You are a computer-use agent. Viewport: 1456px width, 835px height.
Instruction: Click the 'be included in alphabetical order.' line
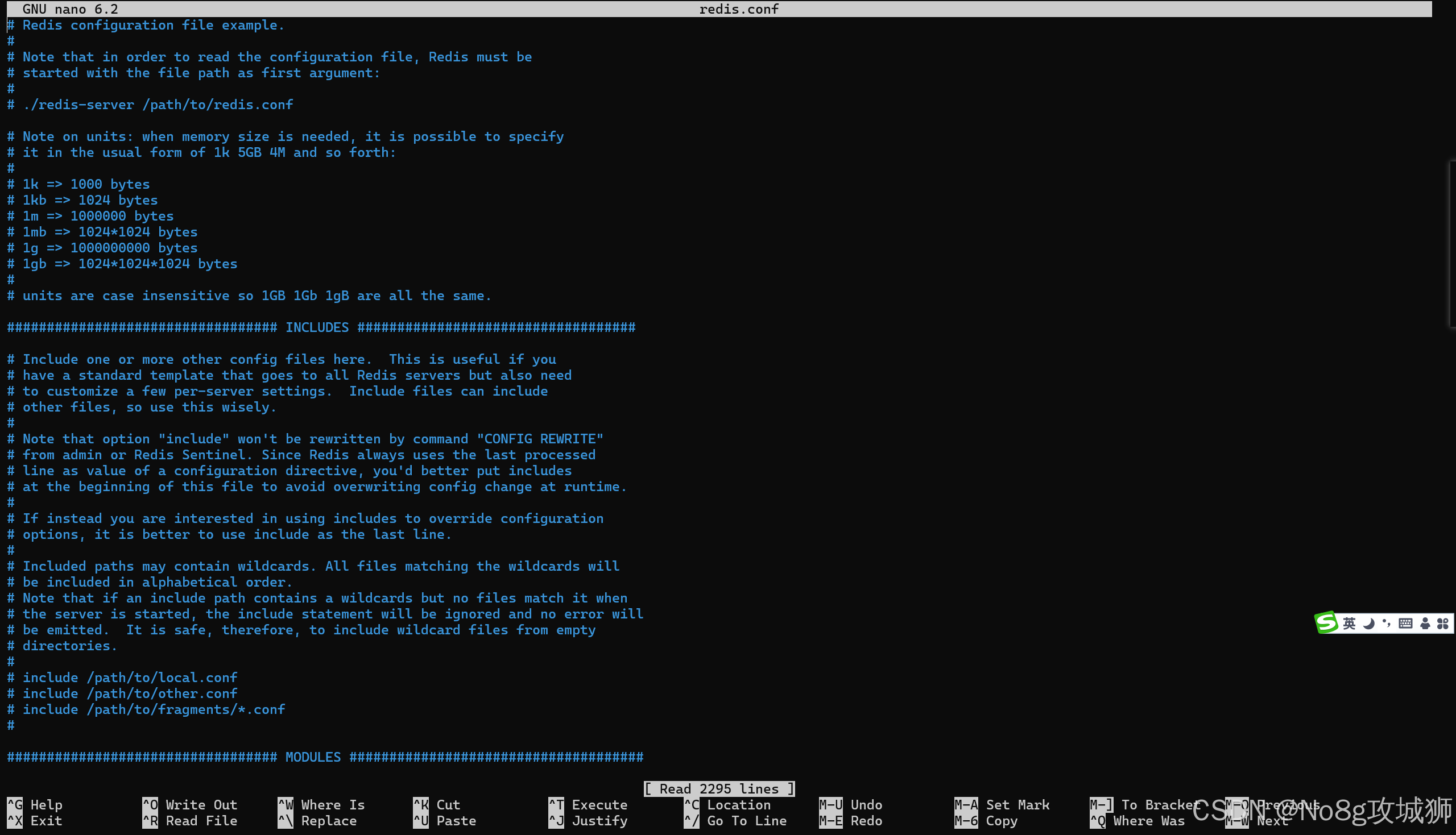click(150, 582)
